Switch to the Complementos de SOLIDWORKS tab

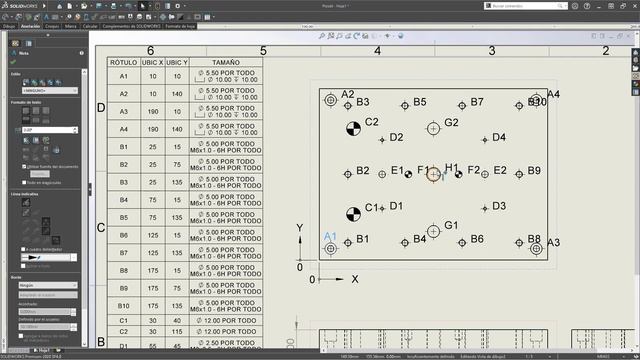click(x=131, y=26)
